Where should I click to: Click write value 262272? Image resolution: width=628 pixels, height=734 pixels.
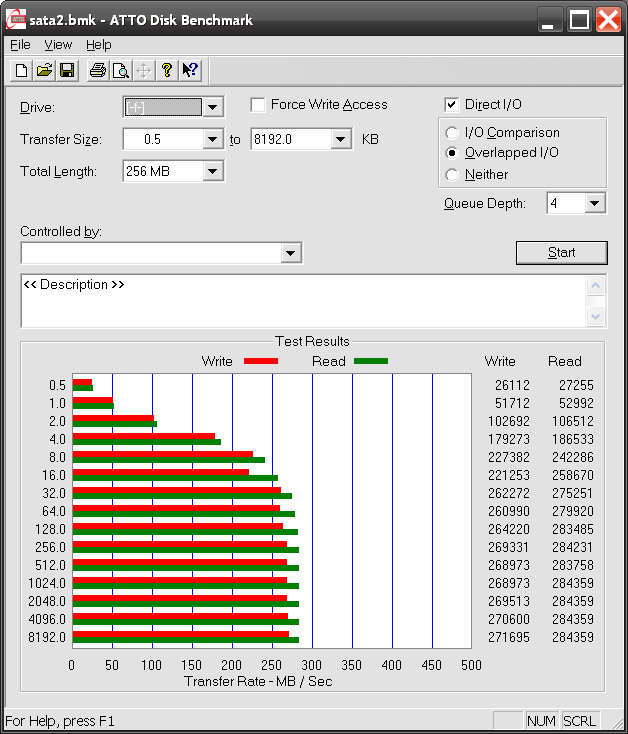(509, 493)
